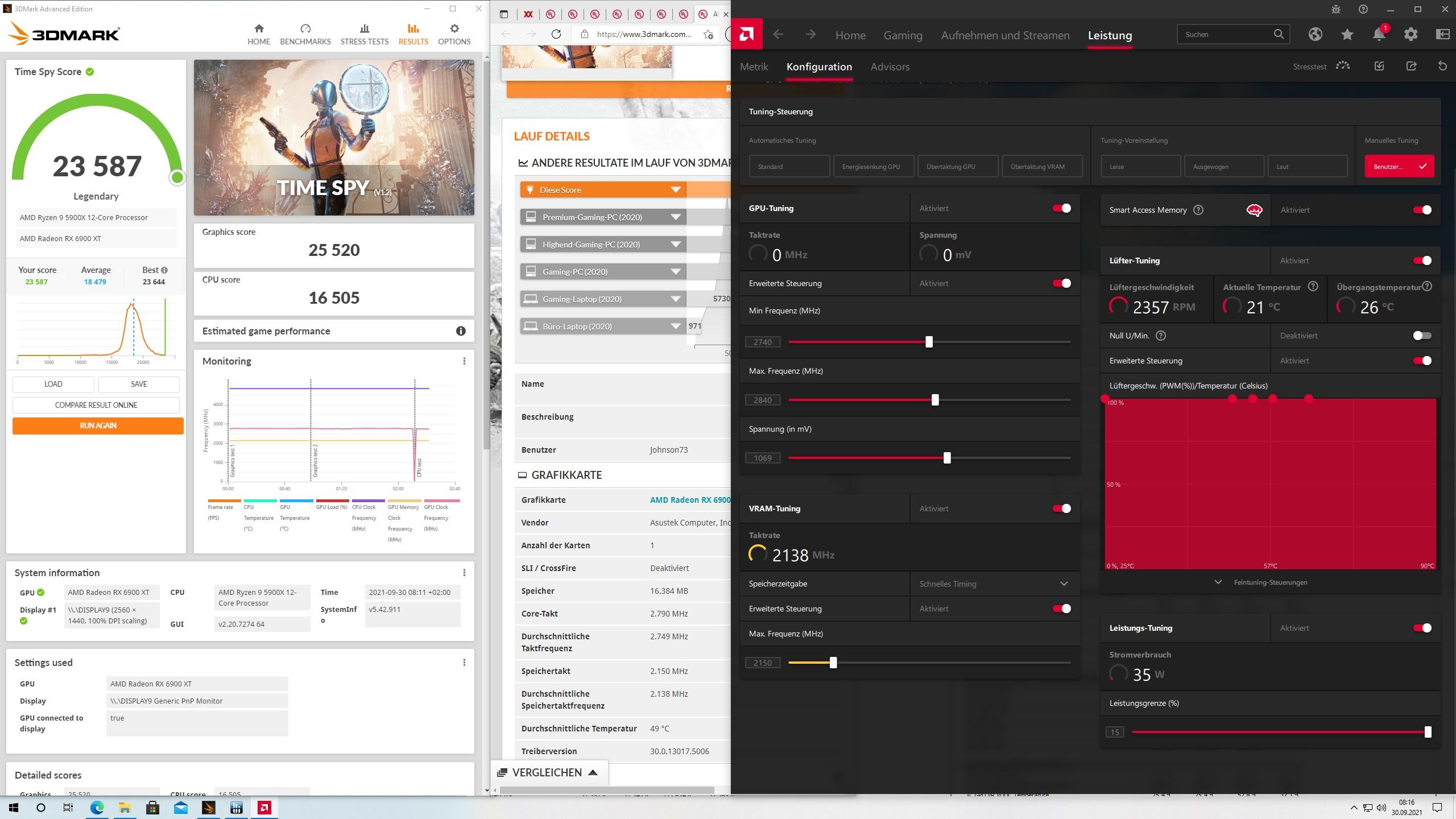Click the export profile icon
The width and height of the screenshot is (1456, 819).
tap(1411, 67)
